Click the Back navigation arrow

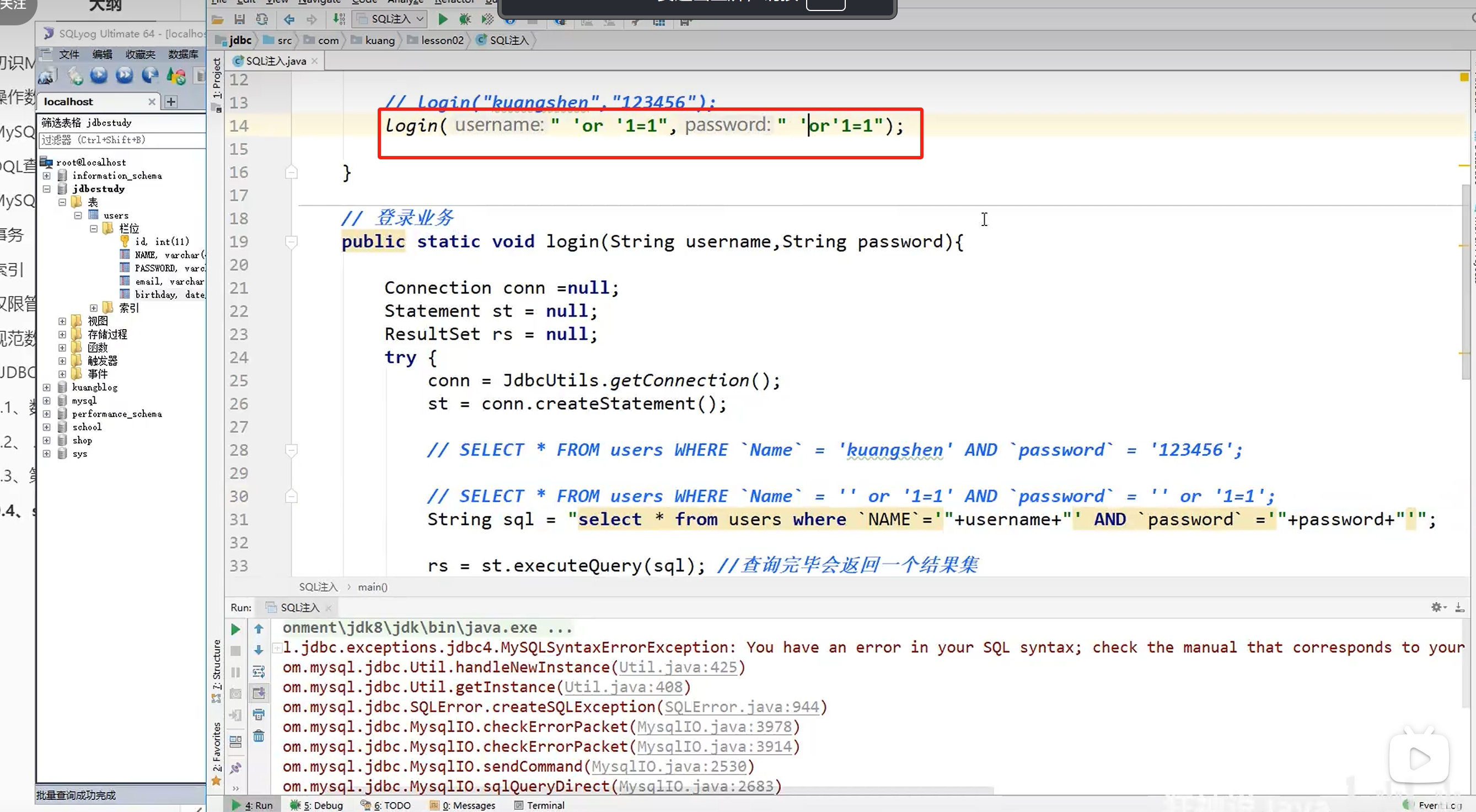[x=289, y=19]
